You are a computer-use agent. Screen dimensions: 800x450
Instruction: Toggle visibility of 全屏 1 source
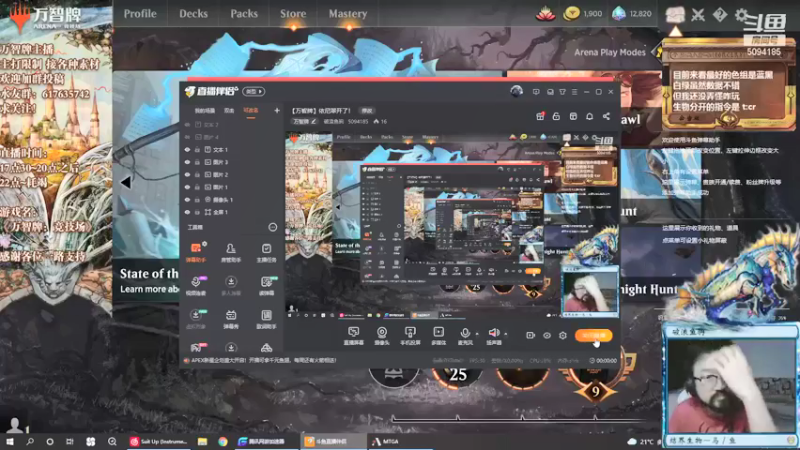coord(187,212)
